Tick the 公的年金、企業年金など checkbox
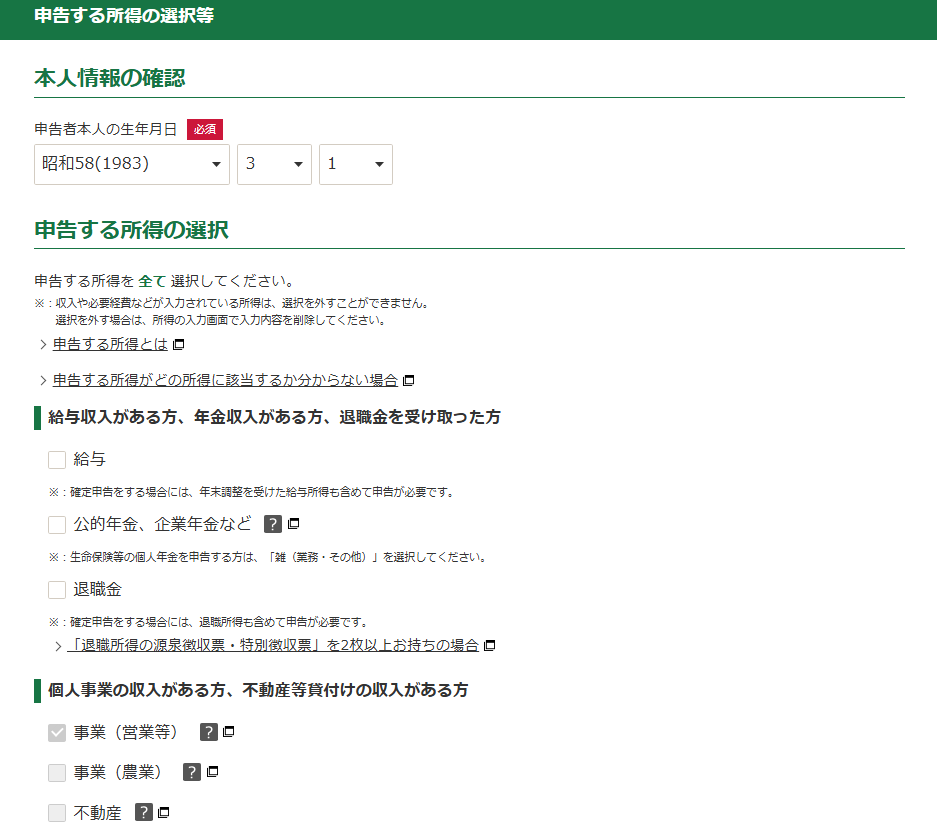This screenshot has width=937, height=838. point(57,524)
